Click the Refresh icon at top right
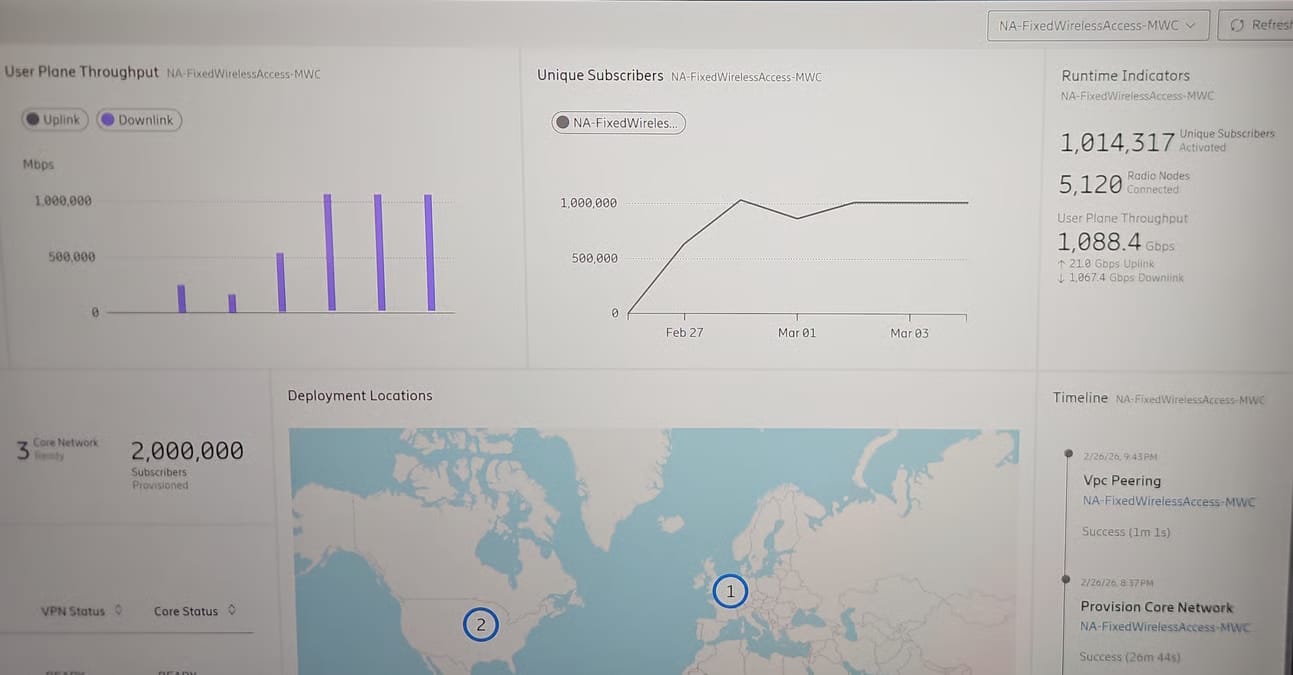This screenshot has width=1293, height=675. tap(1237, 26)
